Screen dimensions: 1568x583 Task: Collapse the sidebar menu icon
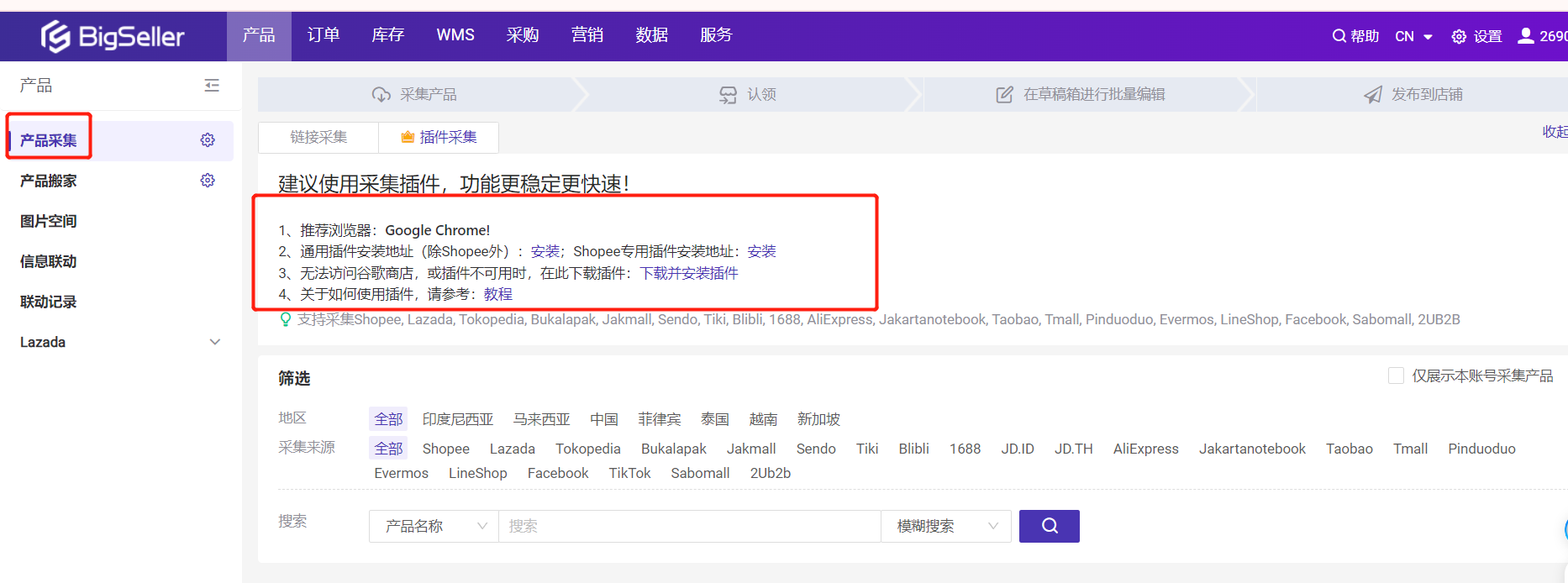point(212,86)
